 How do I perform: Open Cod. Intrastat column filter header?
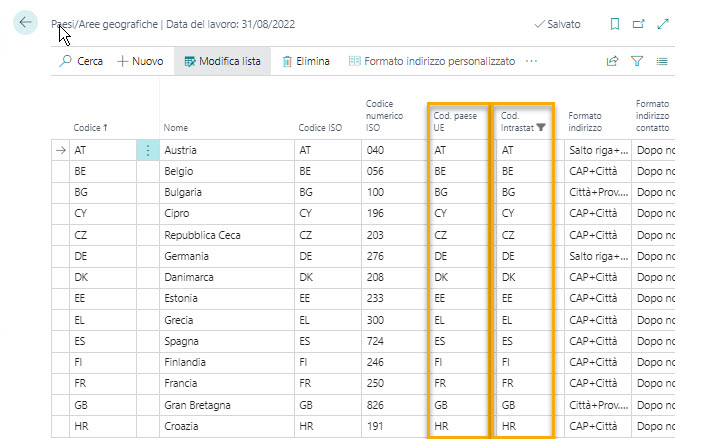(523, 121)
